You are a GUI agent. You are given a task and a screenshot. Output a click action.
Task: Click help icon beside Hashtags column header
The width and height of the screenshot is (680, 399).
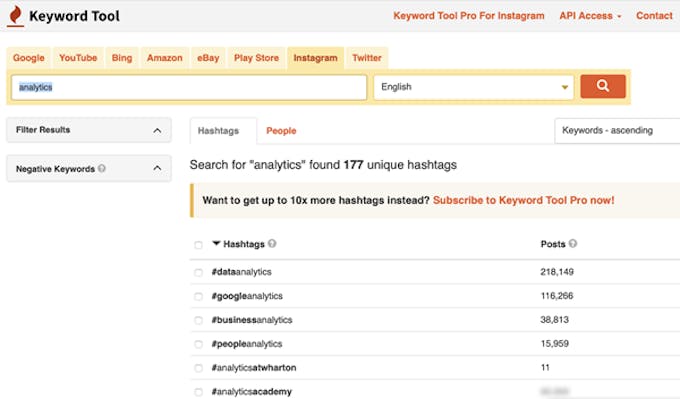pos(272,243)
